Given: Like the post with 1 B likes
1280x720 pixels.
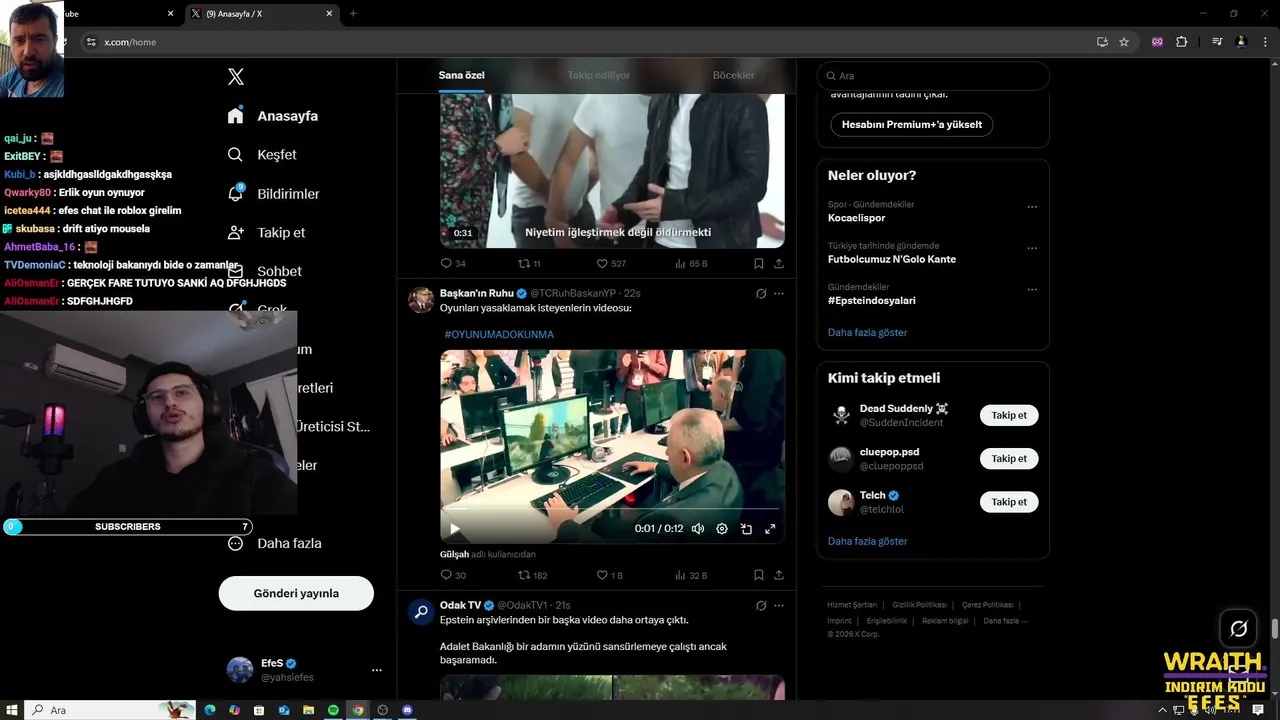Looking at the screenshot, I should pyautogui.click(x=610, y=575).
